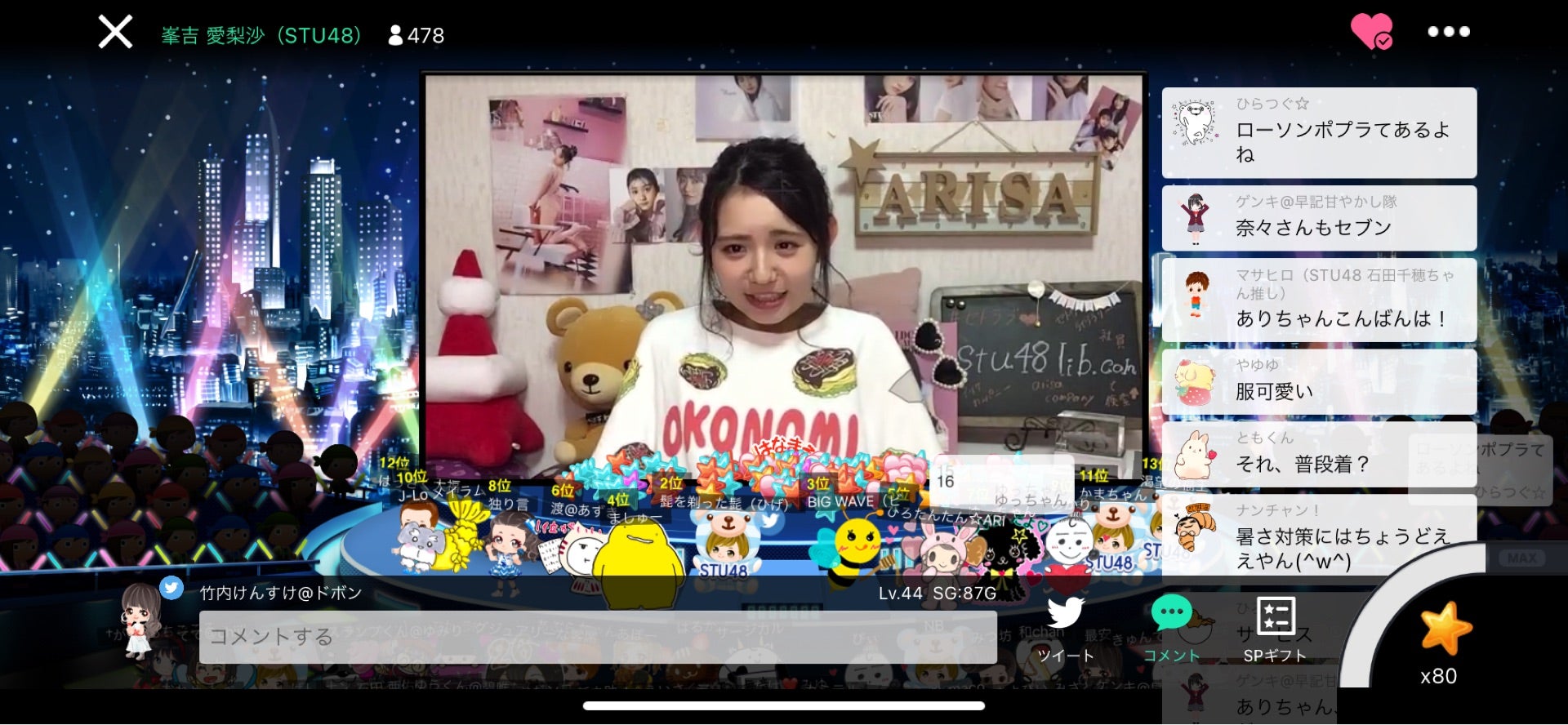Tap the main live video frame
The width and height of the screenshot is (1568, 725).
click(x=783, y=275)
